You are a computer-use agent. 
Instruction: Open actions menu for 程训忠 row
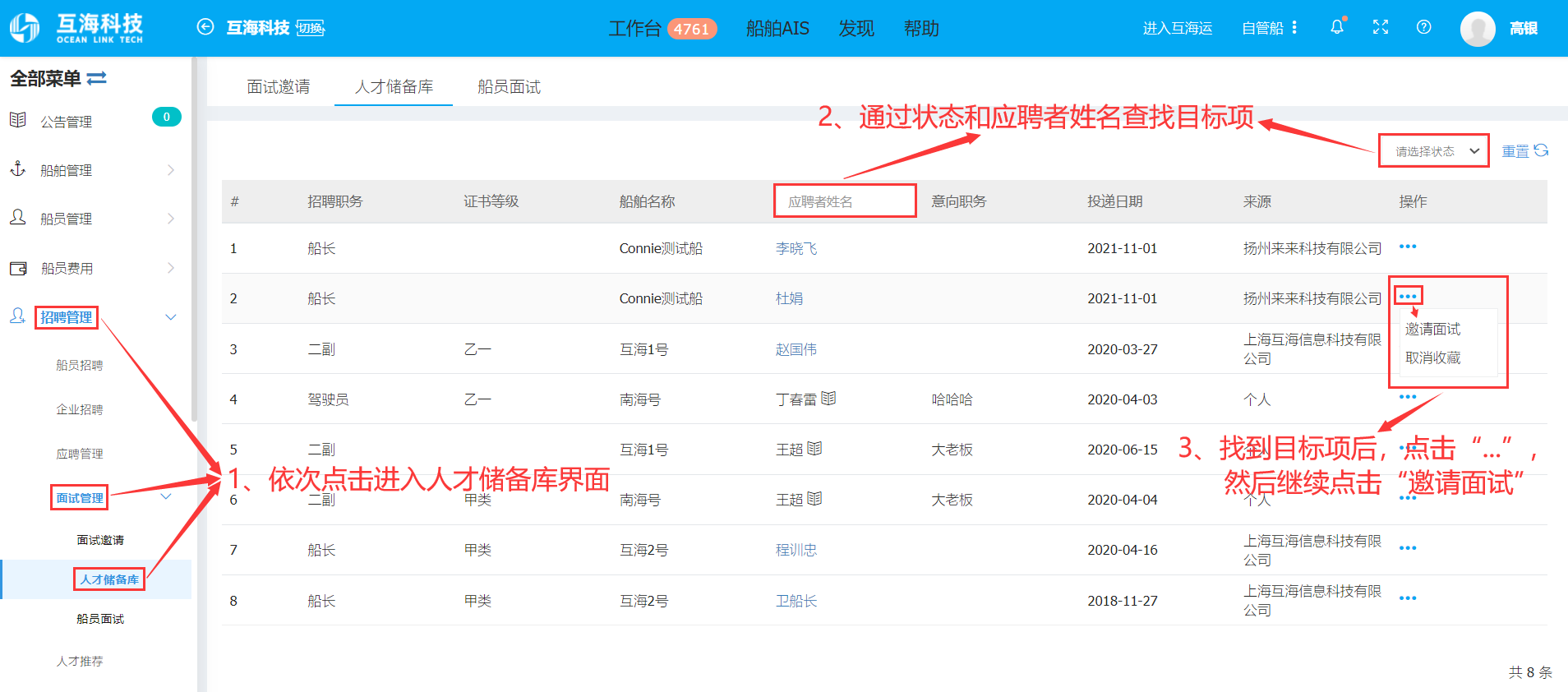coord(1408,548)
